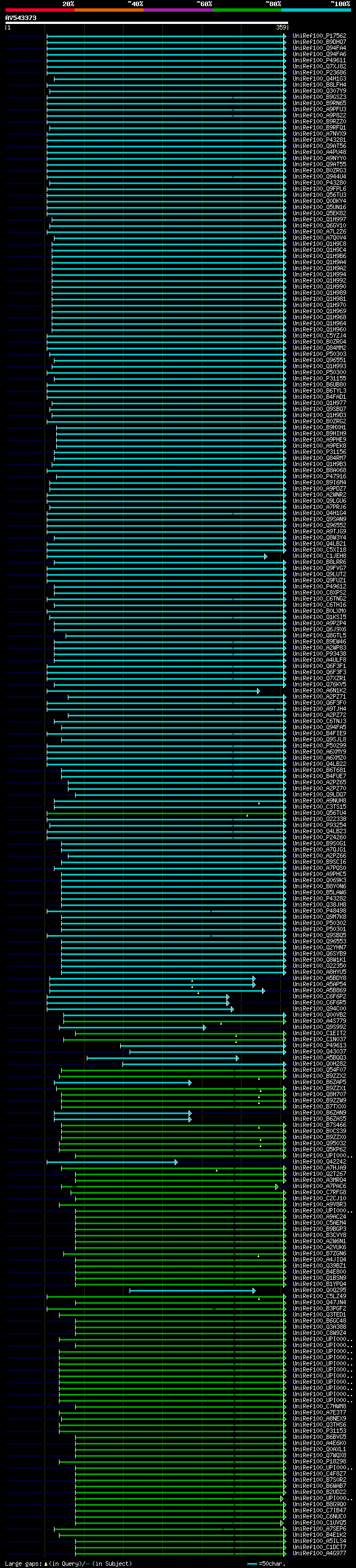
Task: Click the purple ~60% identity legend segment
Action: [x=177, y=10]
